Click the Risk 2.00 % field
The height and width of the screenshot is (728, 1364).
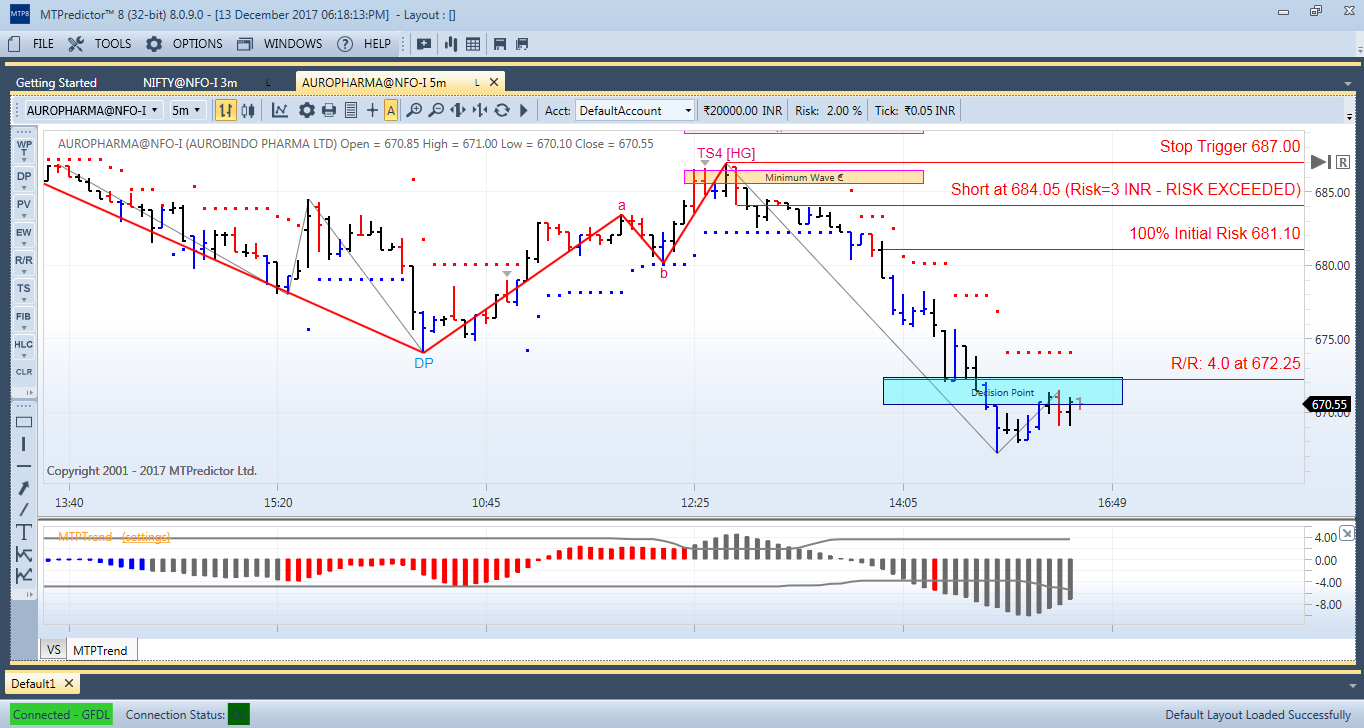coord(828,111)
